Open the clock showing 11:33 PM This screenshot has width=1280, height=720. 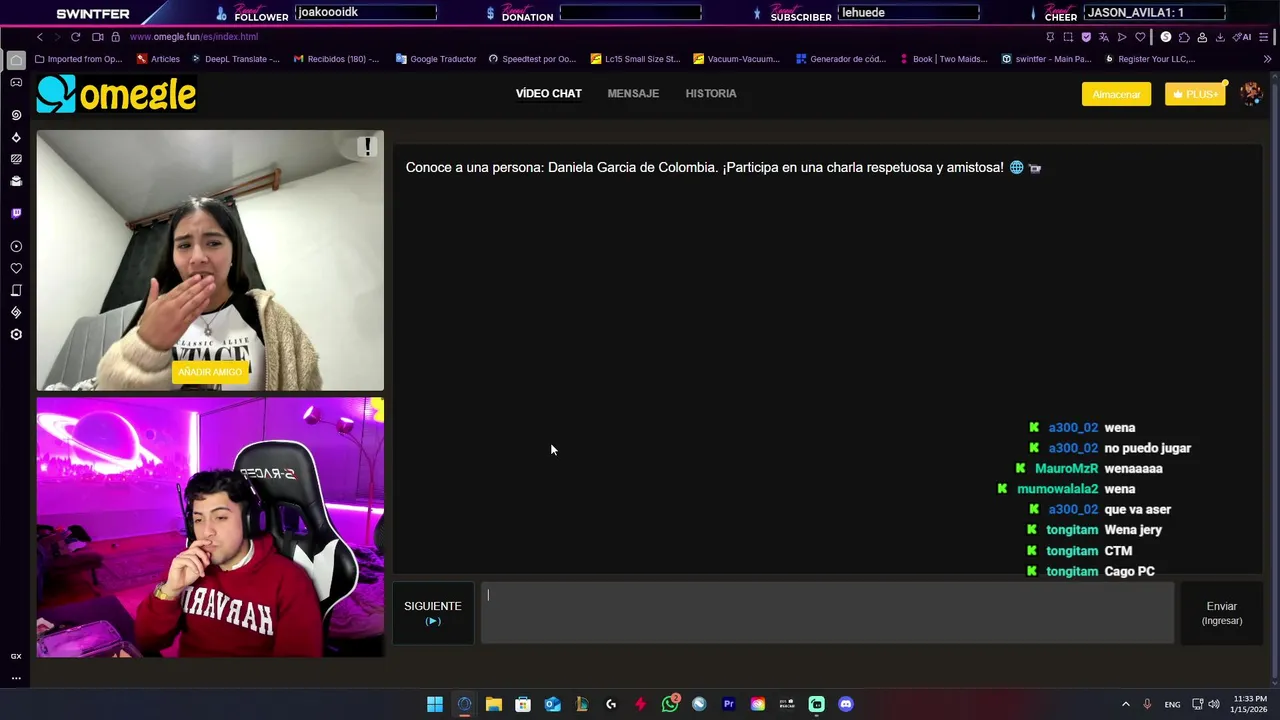(x=1249, y=704)
